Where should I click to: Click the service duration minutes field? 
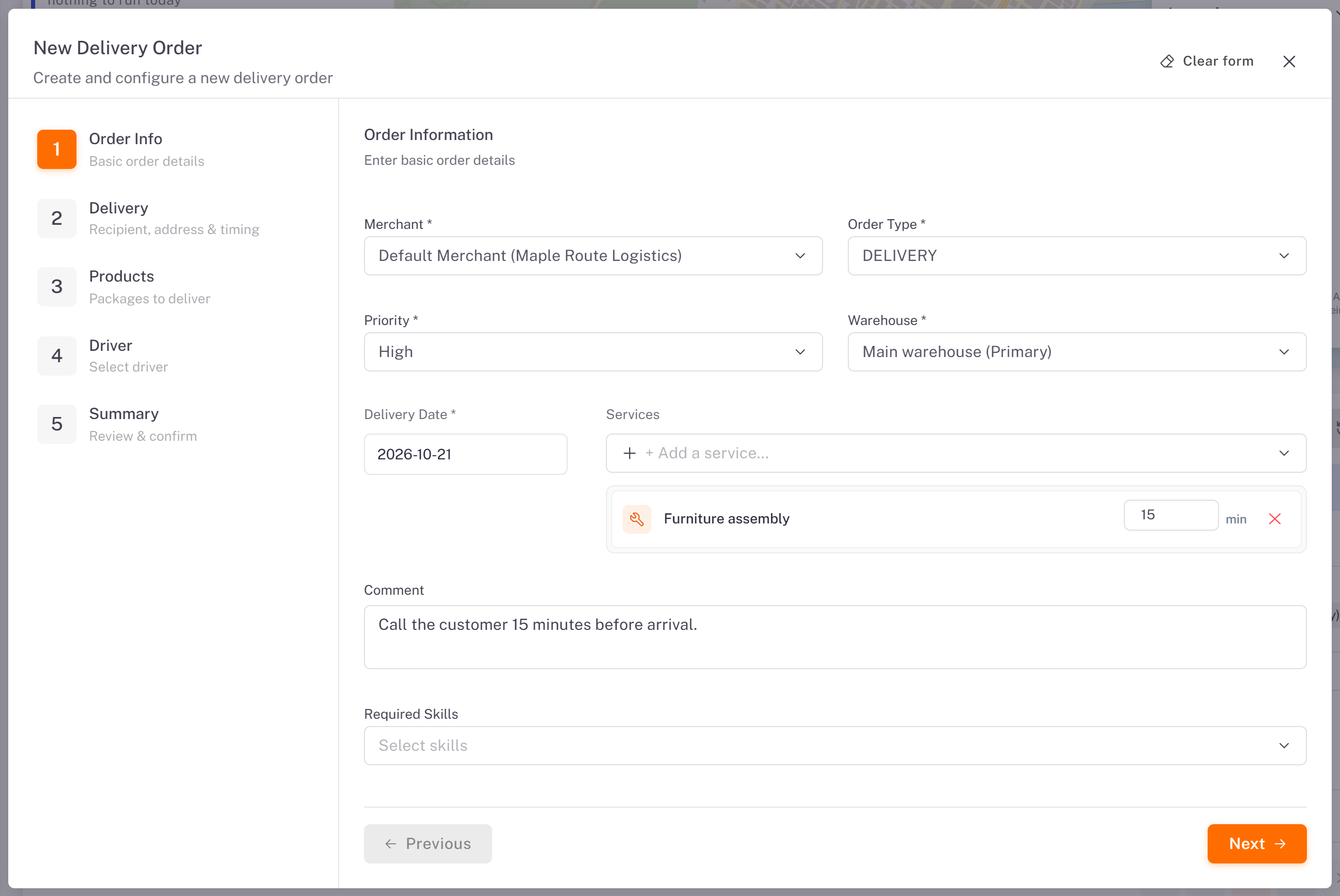(x=1170, y=515)
